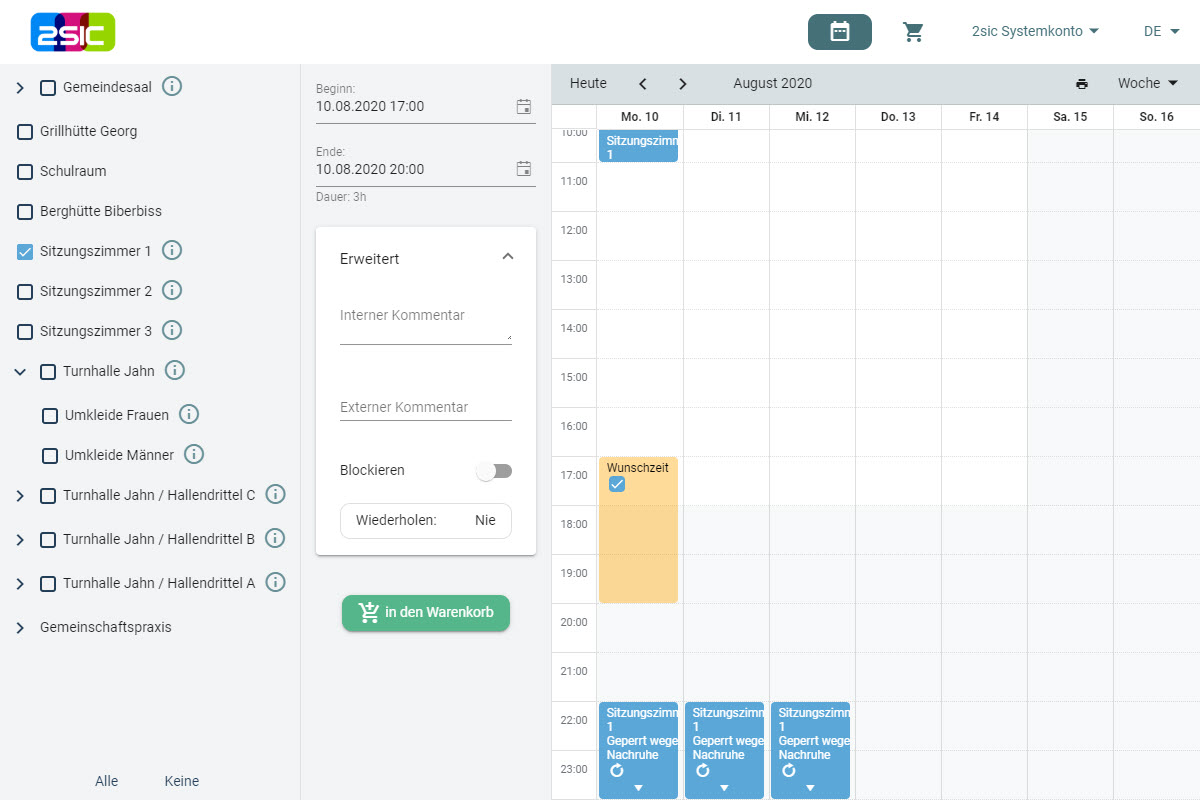Screen dimensions: 1200x800
Task: Uncheck the Sitzungszimmer 1 checkbox
Action: (x=26, y=252)
